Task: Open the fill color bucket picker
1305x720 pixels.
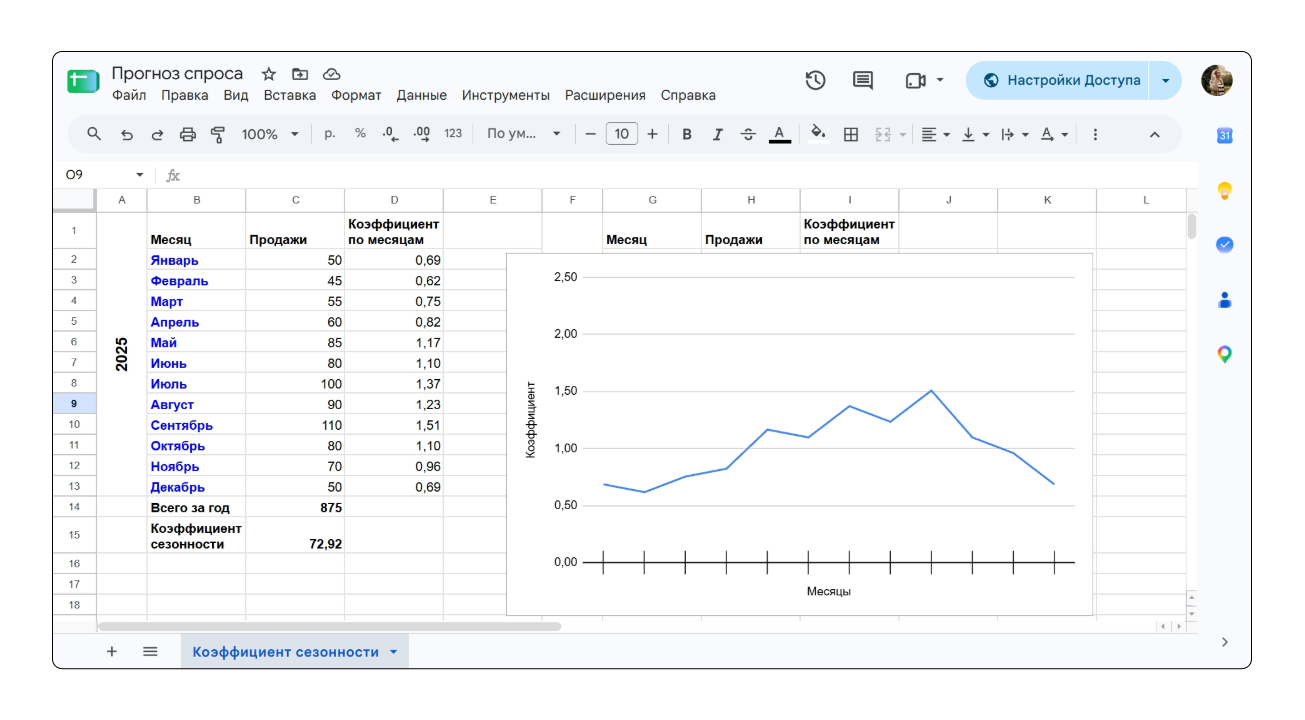Action: coord(818,134)
